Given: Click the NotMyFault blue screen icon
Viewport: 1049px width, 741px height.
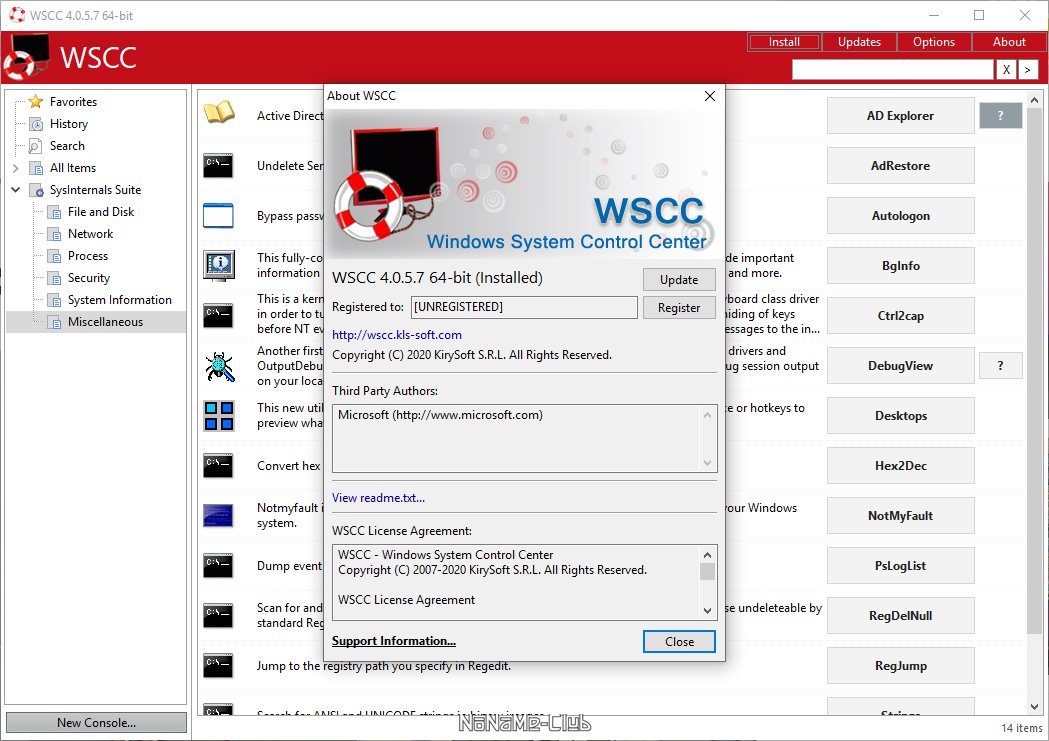Looking at the screenshot, I should tap(218, 516).
